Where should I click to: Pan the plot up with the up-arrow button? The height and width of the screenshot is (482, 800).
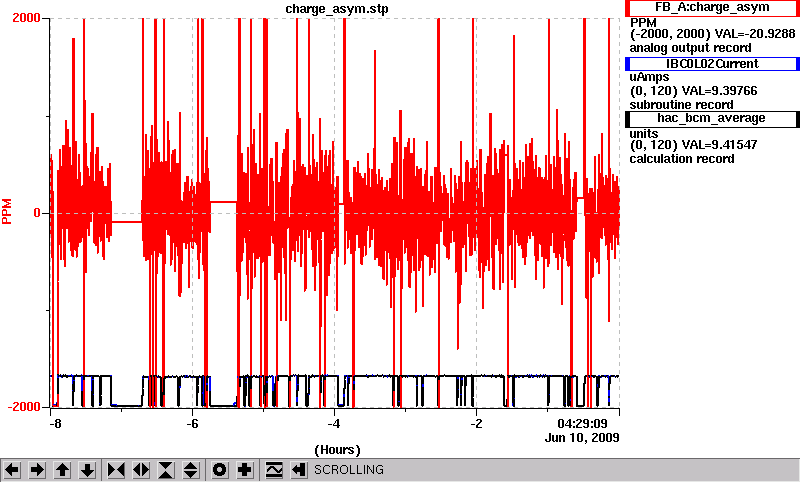click(62, 470)
